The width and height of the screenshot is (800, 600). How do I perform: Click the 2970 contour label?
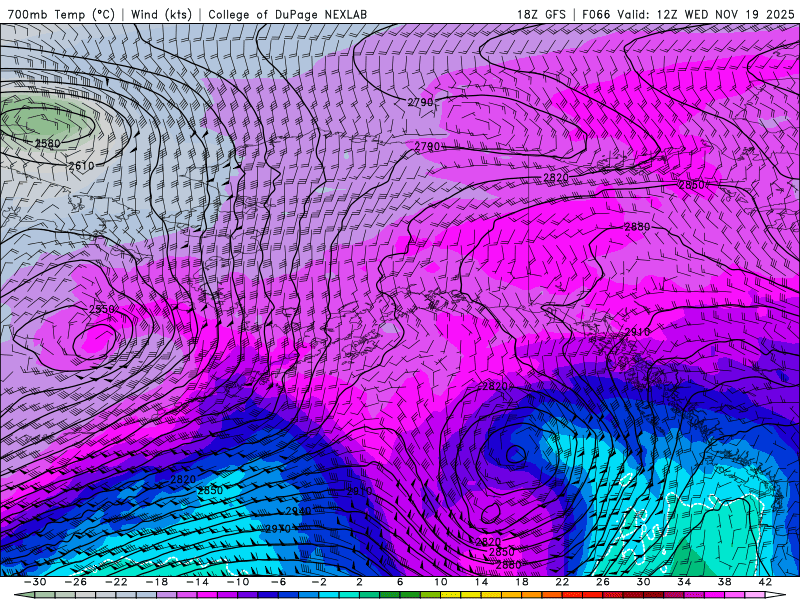(x=278, y=529)
